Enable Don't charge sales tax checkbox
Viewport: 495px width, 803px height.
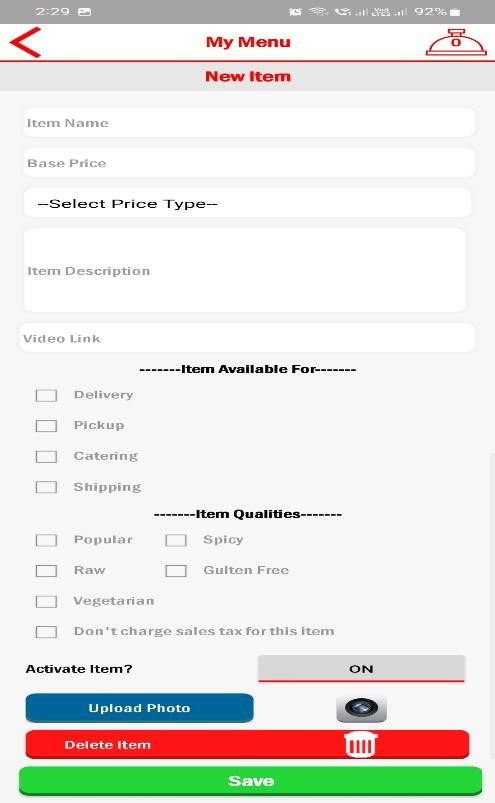pos(46,631)
